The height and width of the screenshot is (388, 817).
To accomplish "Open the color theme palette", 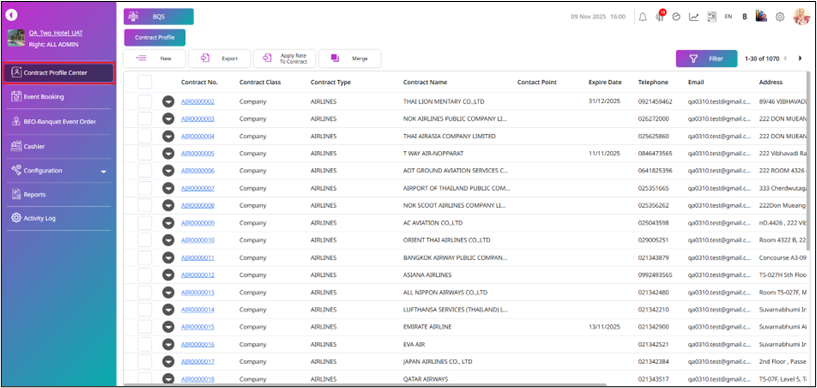I will [x=761, y=17].
